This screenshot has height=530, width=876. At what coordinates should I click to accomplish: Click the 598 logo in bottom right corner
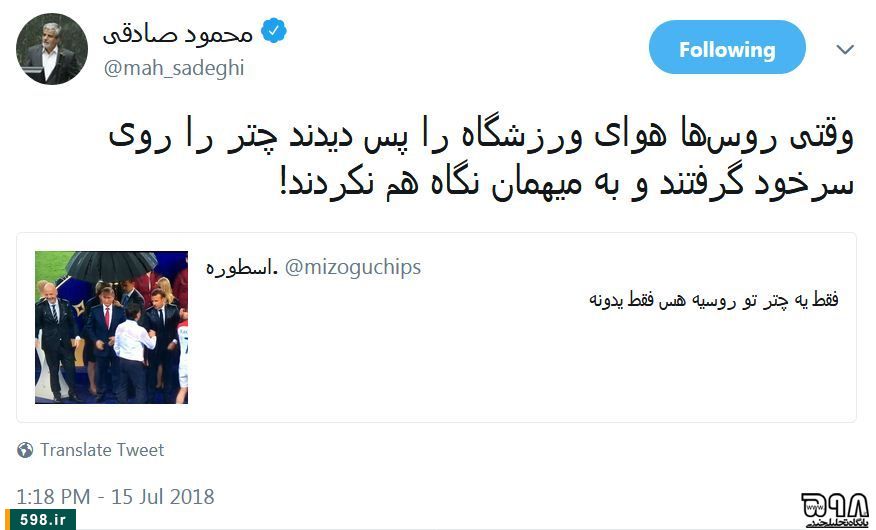835,509
